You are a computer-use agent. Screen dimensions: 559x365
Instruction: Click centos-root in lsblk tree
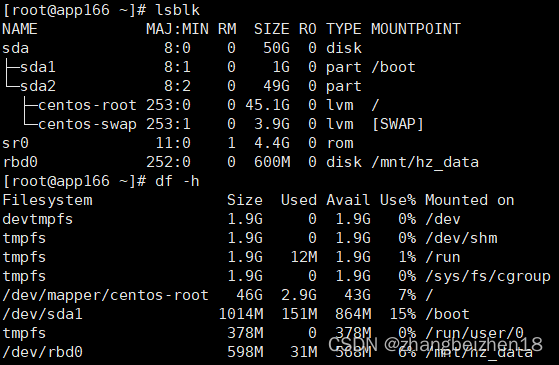click(87, 105)
